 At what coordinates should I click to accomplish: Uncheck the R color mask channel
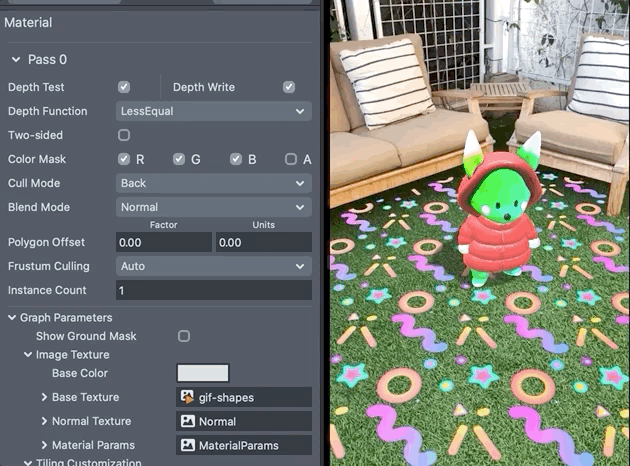pos(124,159)
